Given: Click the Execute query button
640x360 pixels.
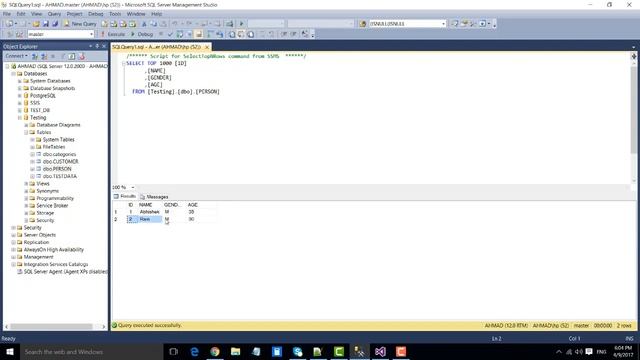Looking at the screenshot, I should [113, 34].
